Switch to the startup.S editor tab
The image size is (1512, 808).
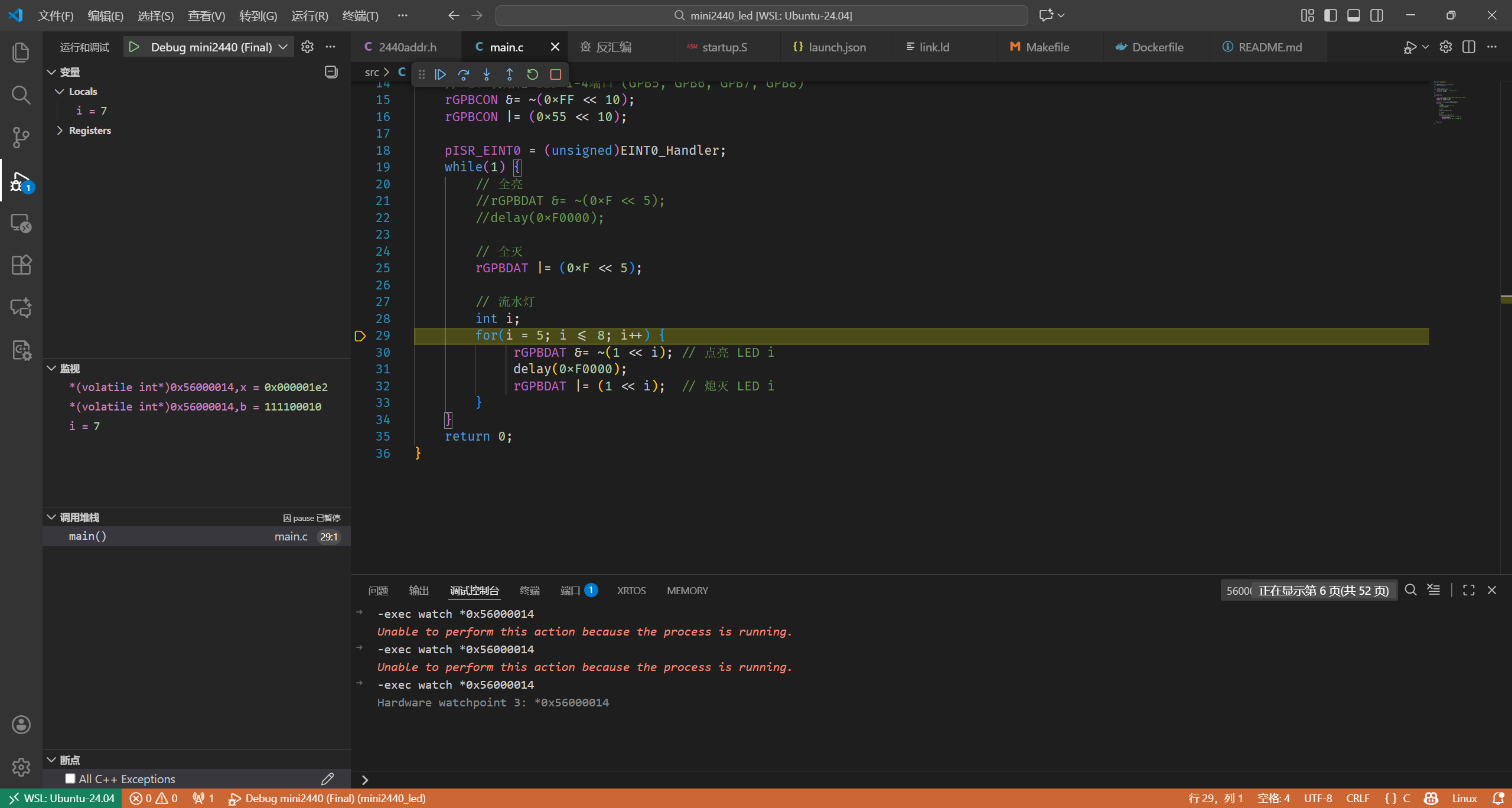pyautogui.click(x=724, y=47)
